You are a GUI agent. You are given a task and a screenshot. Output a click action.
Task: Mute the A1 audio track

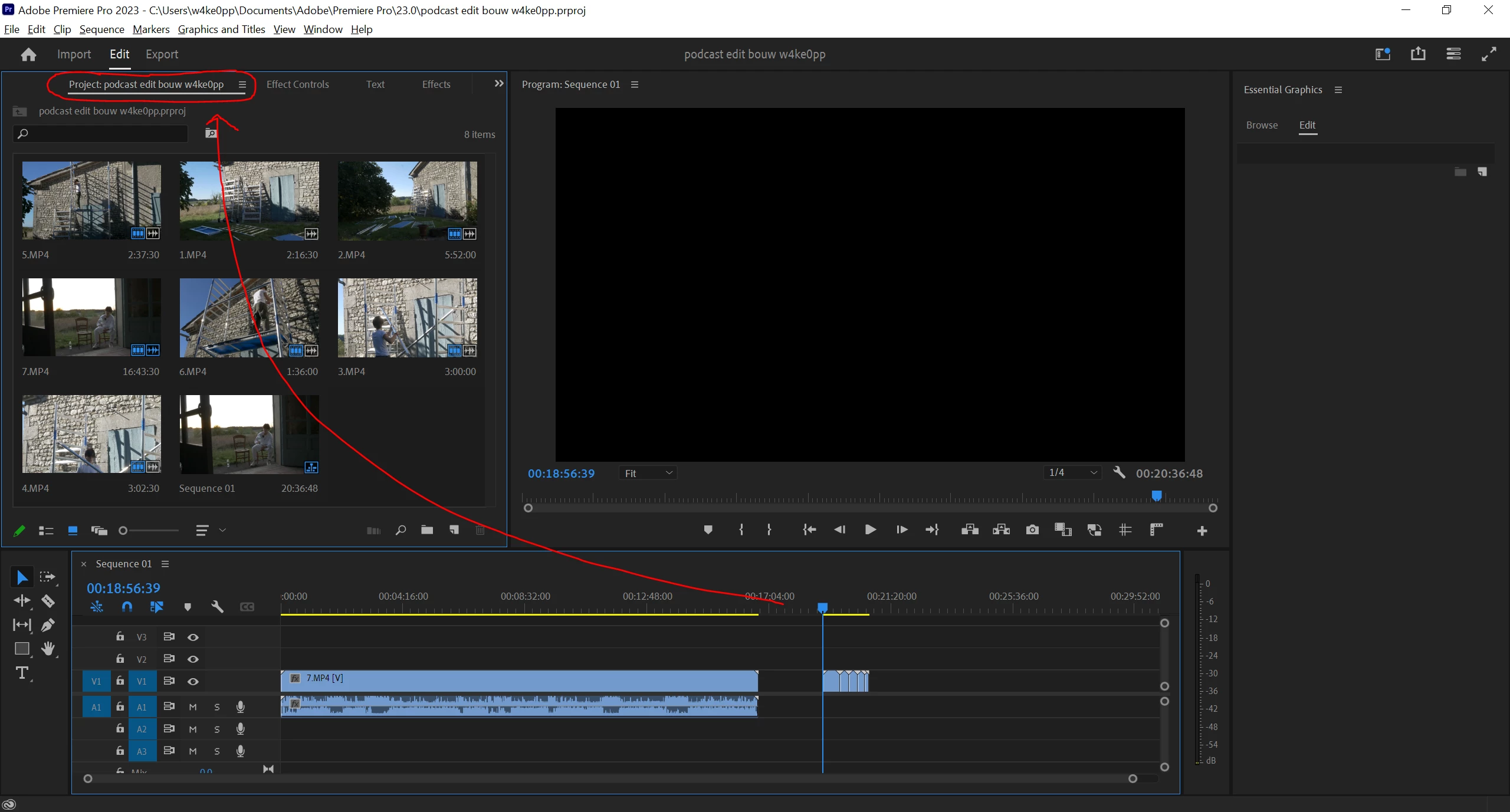click(193, 706)
